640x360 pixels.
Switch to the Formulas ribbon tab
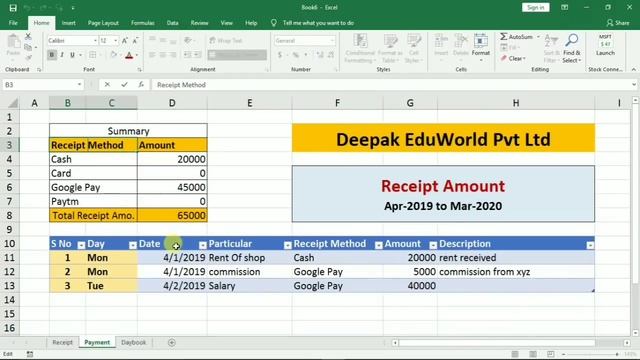click(x=142, y=23)
